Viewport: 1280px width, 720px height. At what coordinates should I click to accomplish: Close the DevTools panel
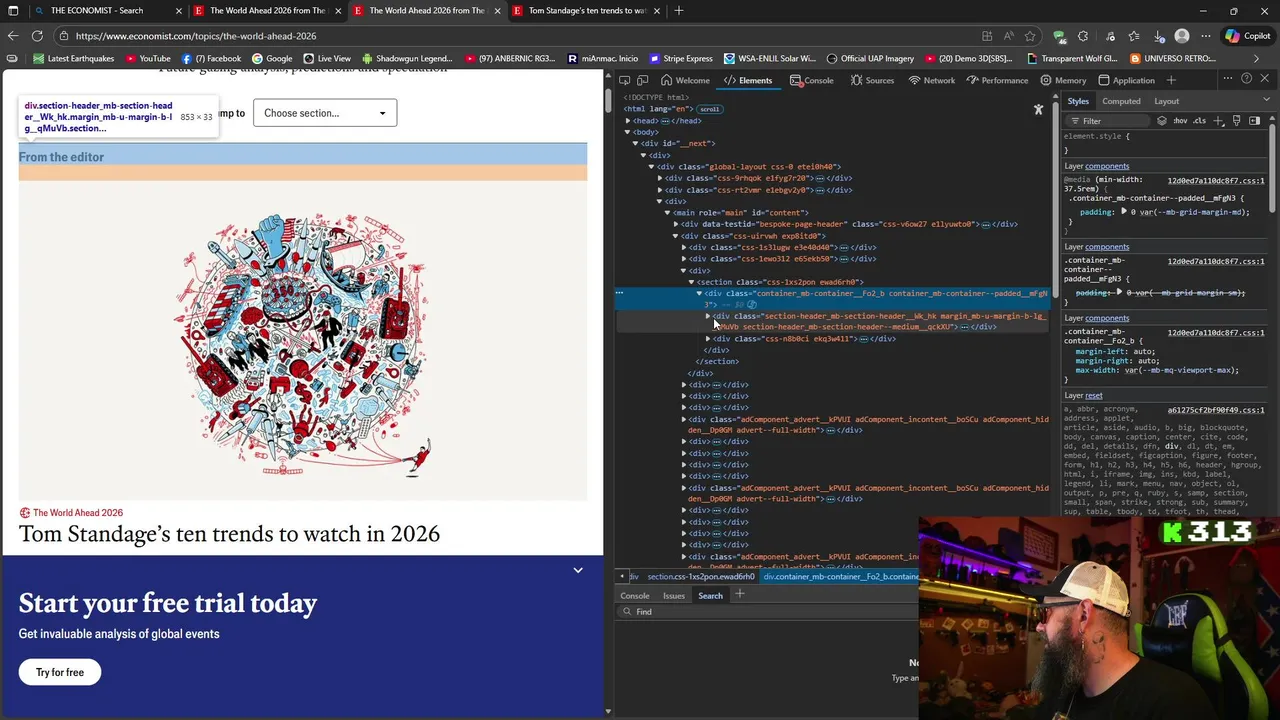point(1264,79)
